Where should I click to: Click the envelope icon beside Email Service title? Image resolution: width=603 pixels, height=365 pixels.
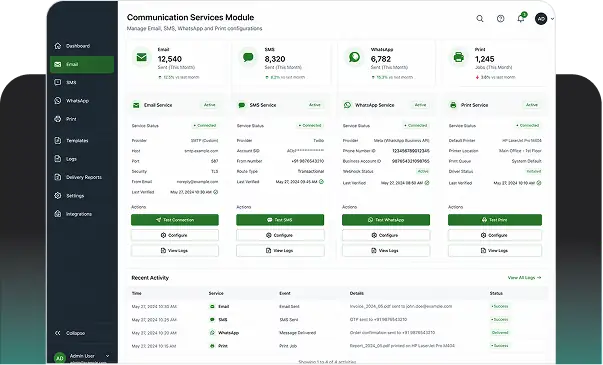click(x=136, y=105)
